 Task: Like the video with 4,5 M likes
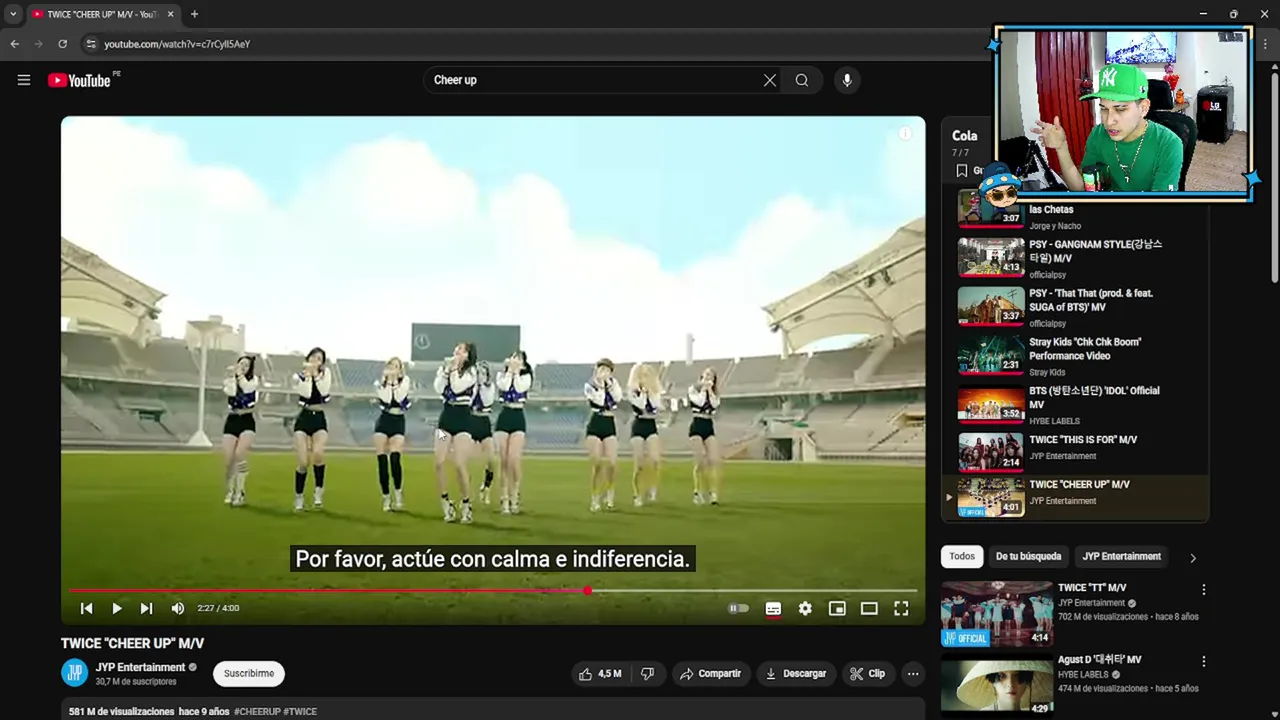click(600, 674)
